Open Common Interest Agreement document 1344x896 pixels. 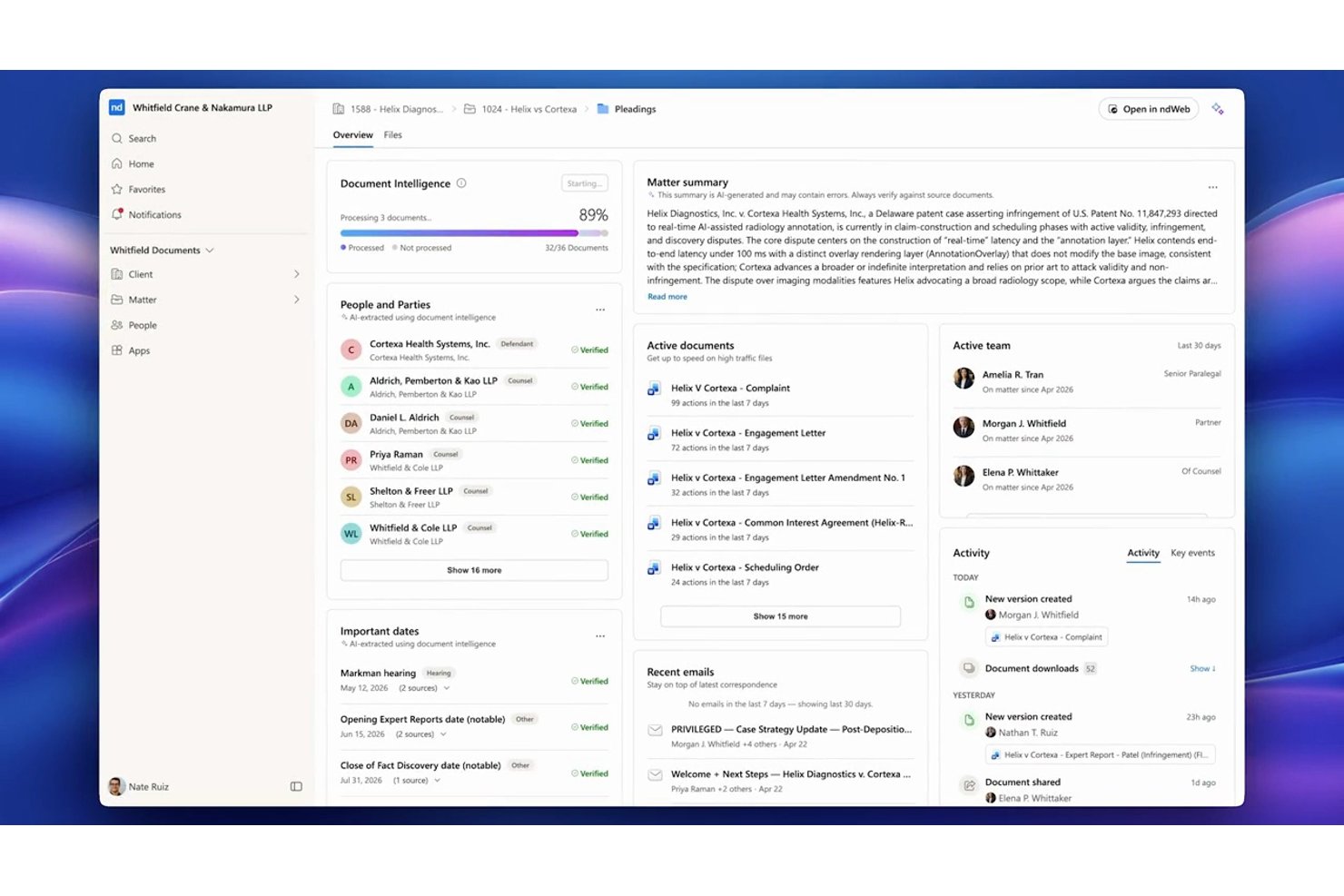point(792,523)
